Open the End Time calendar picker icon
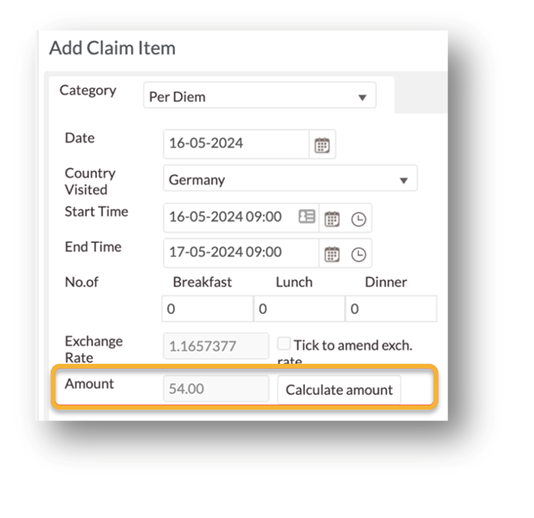 point(332,254)
